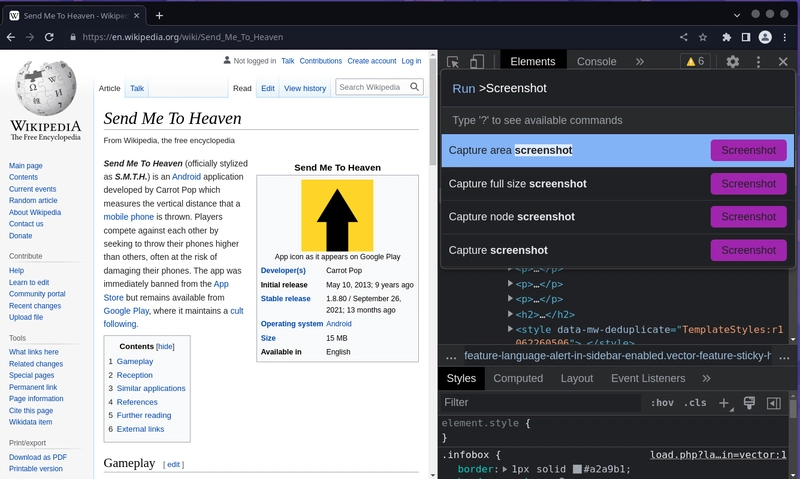
Task: Expand the p node just above h2
Action: [510, 299]
